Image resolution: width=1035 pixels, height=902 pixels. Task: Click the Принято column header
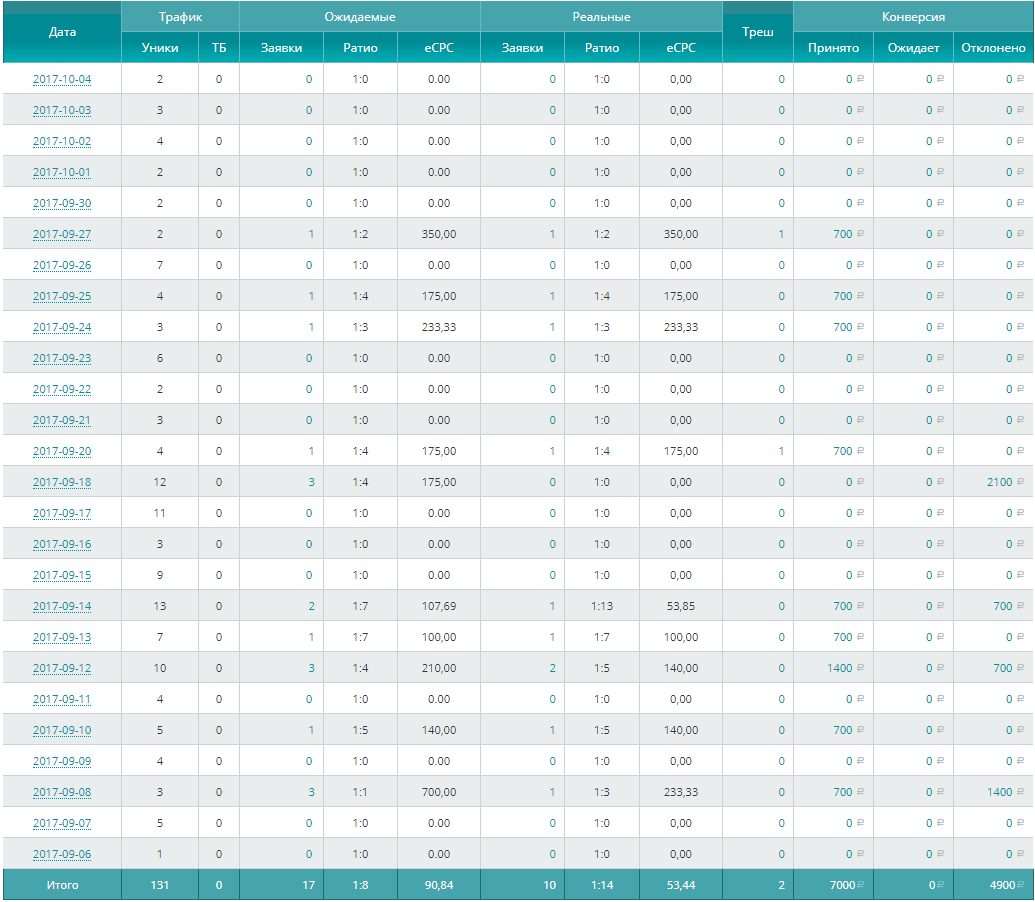[x=834, y=48]
